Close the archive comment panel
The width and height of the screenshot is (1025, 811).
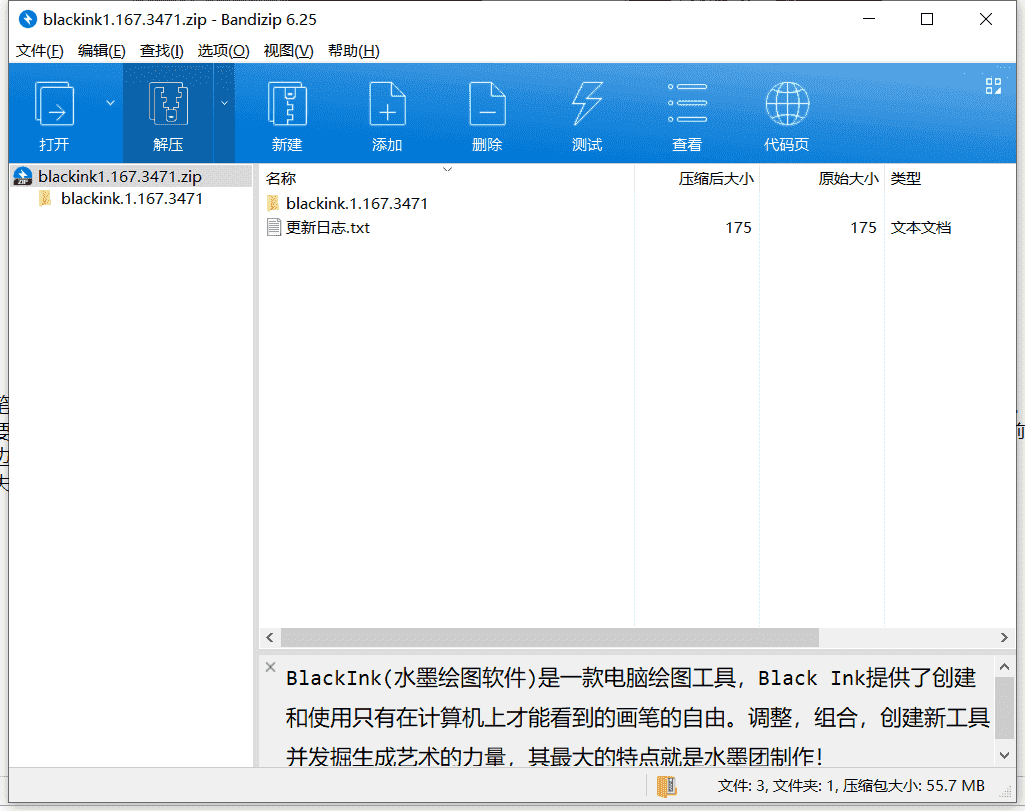(271, 667)
